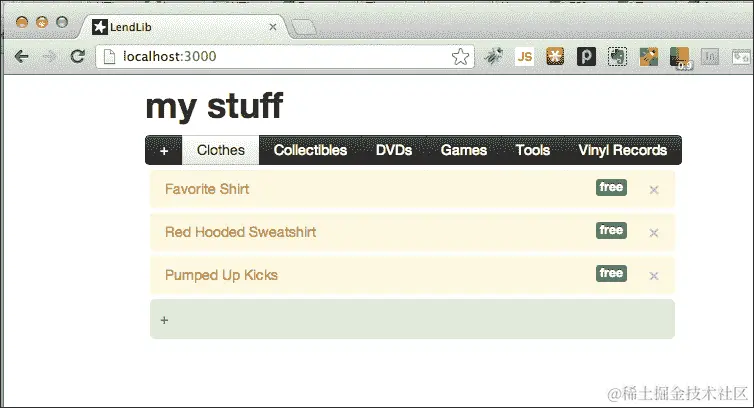Select the LendLib browser tab

[x=183, y=27]
